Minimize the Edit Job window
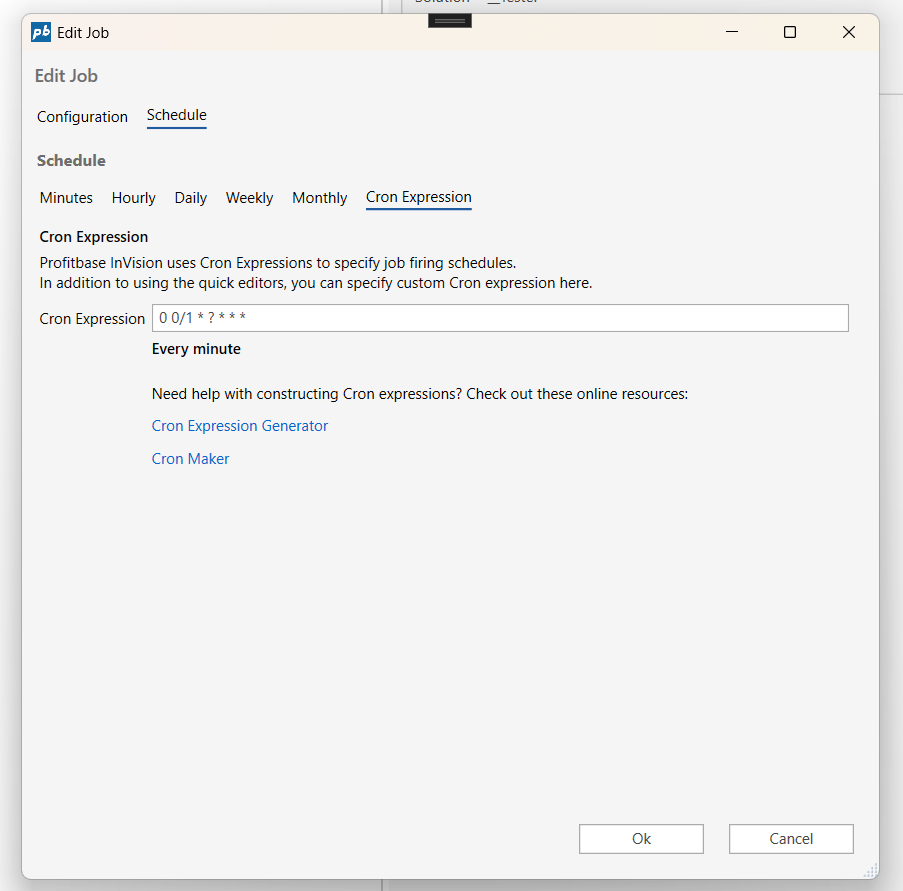 click(732, 32)
